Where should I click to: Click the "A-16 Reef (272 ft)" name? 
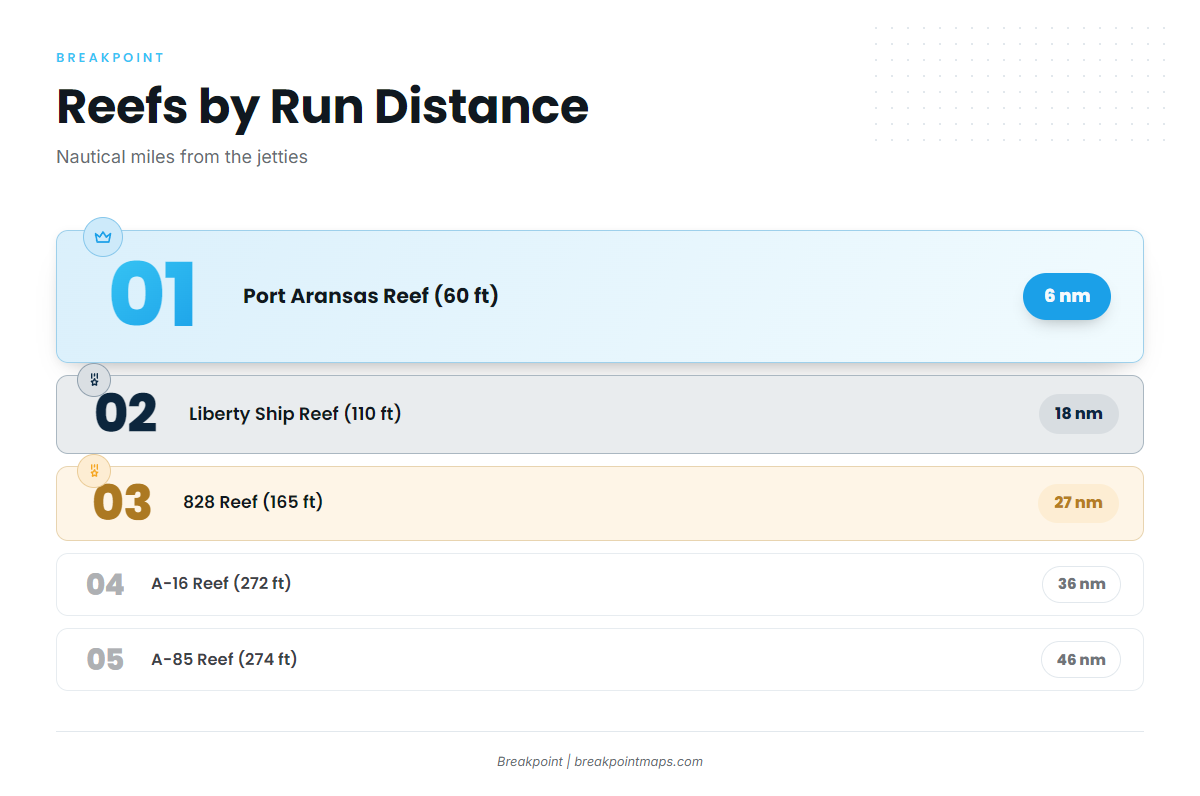click(x=221, y=583)
